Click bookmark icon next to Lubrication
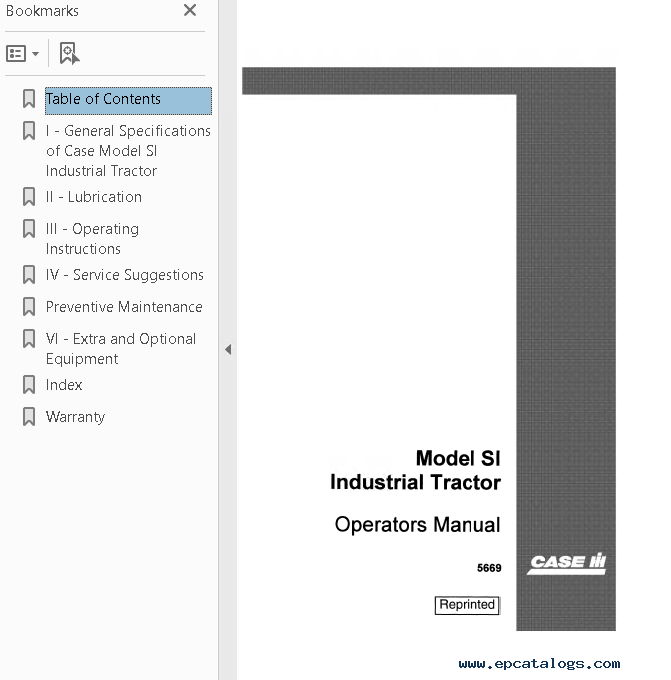Viewport: 671px width, 680px height. click(x=29, y=197)
